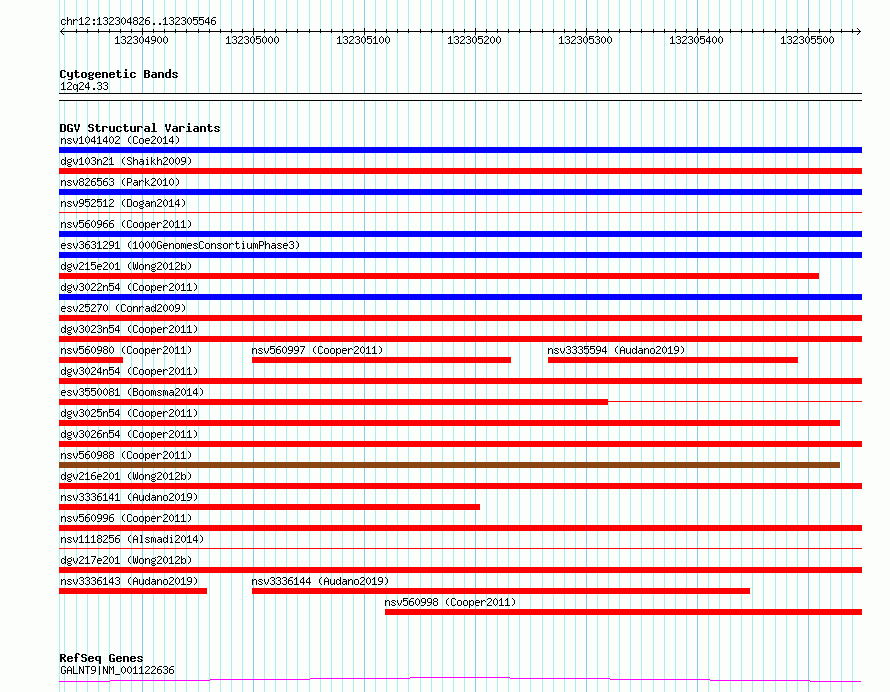Click the chr12:132304826..132305546 coordinate text

(138, 22)
